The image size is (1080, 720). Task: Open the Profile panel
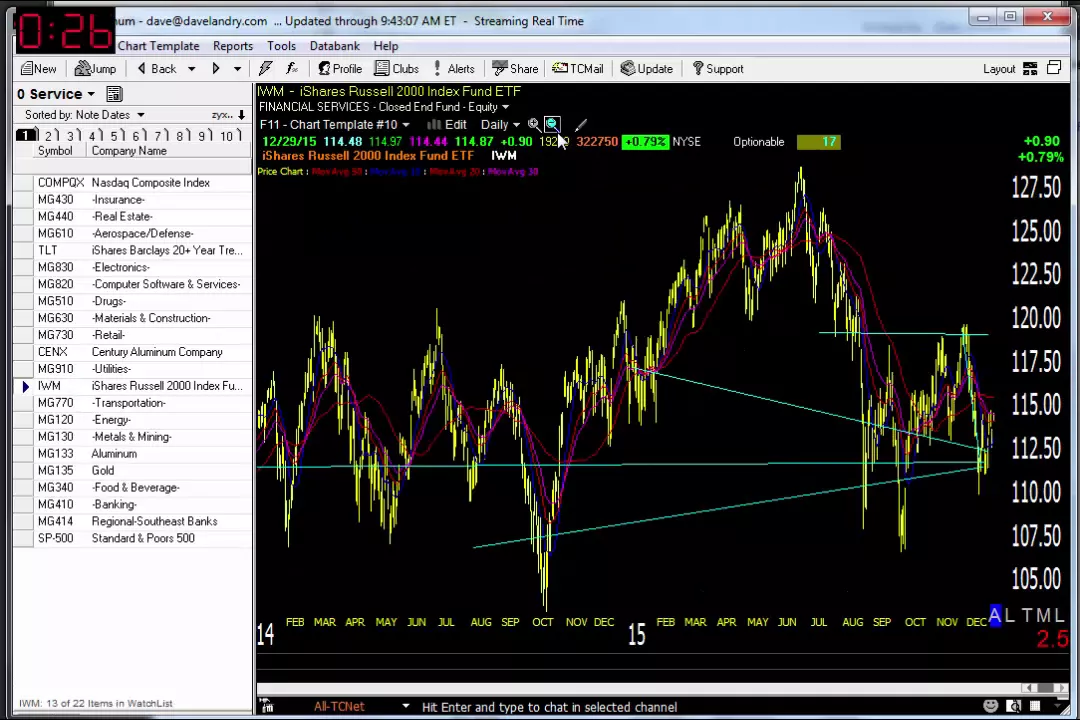coord(340,68)
